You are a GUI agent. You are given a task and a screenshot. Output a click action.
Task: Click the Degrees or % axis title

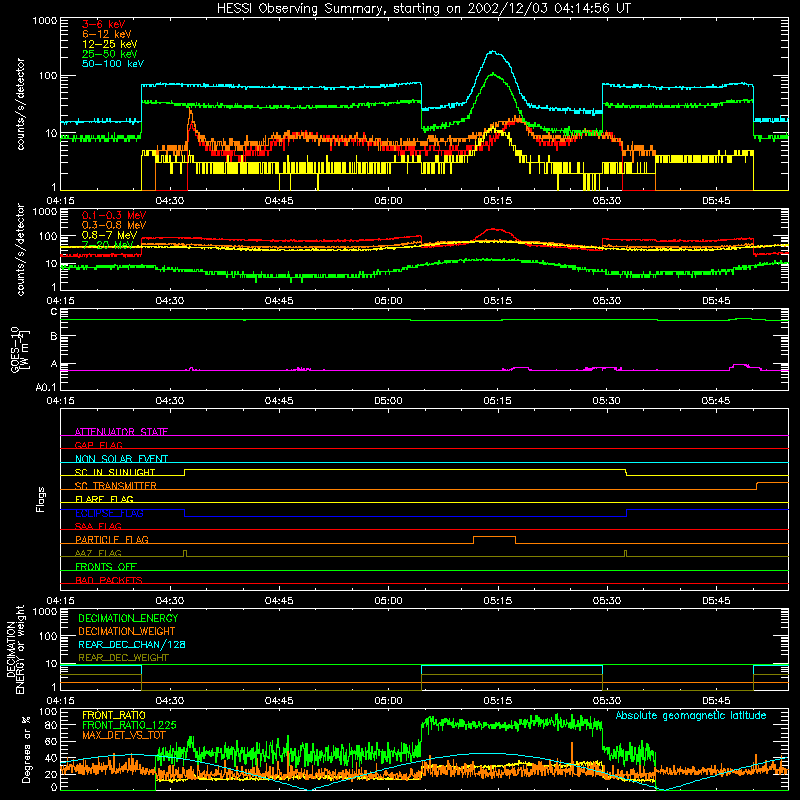point(27,749)
